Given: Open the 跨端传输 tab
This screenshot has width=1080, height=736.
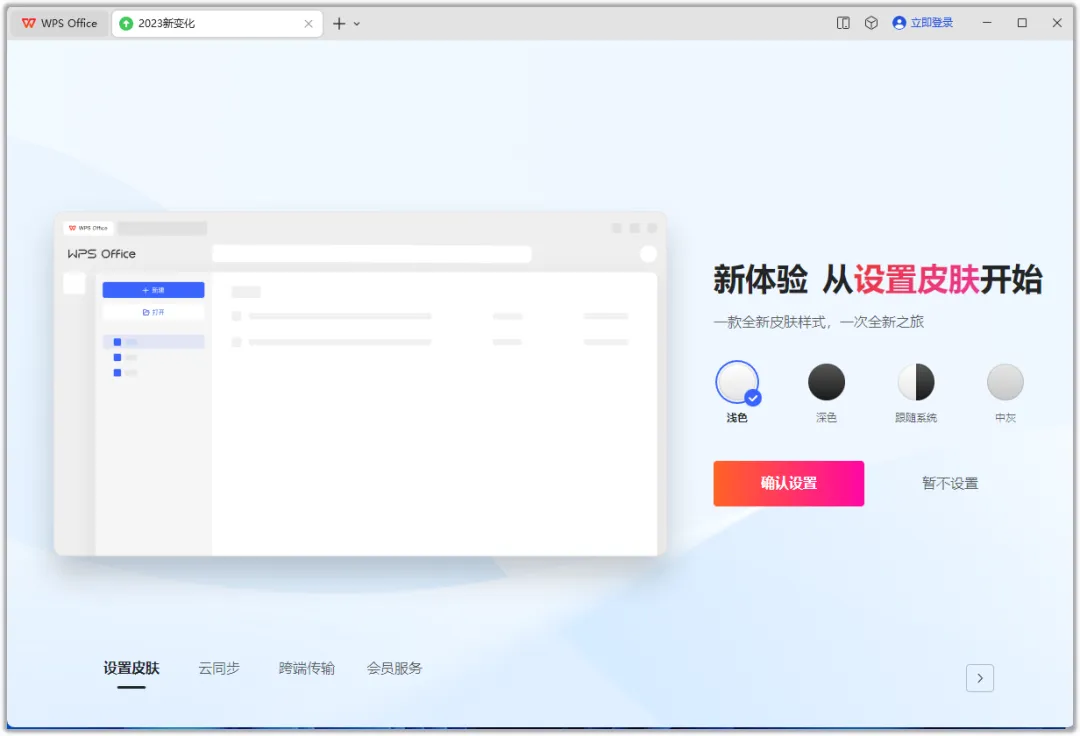Looking at the screenshot, I should point(307,669).
